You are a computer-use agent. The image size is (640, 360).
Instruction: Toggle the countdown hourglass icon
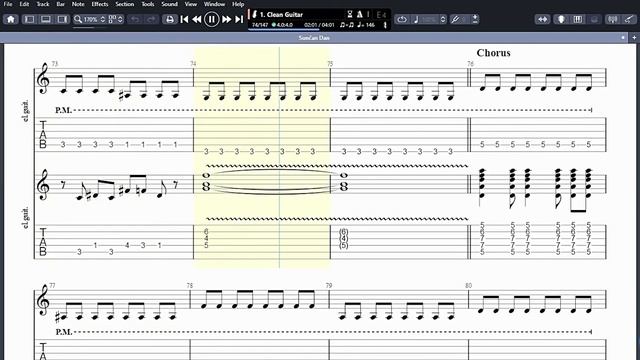coord(350,14)
